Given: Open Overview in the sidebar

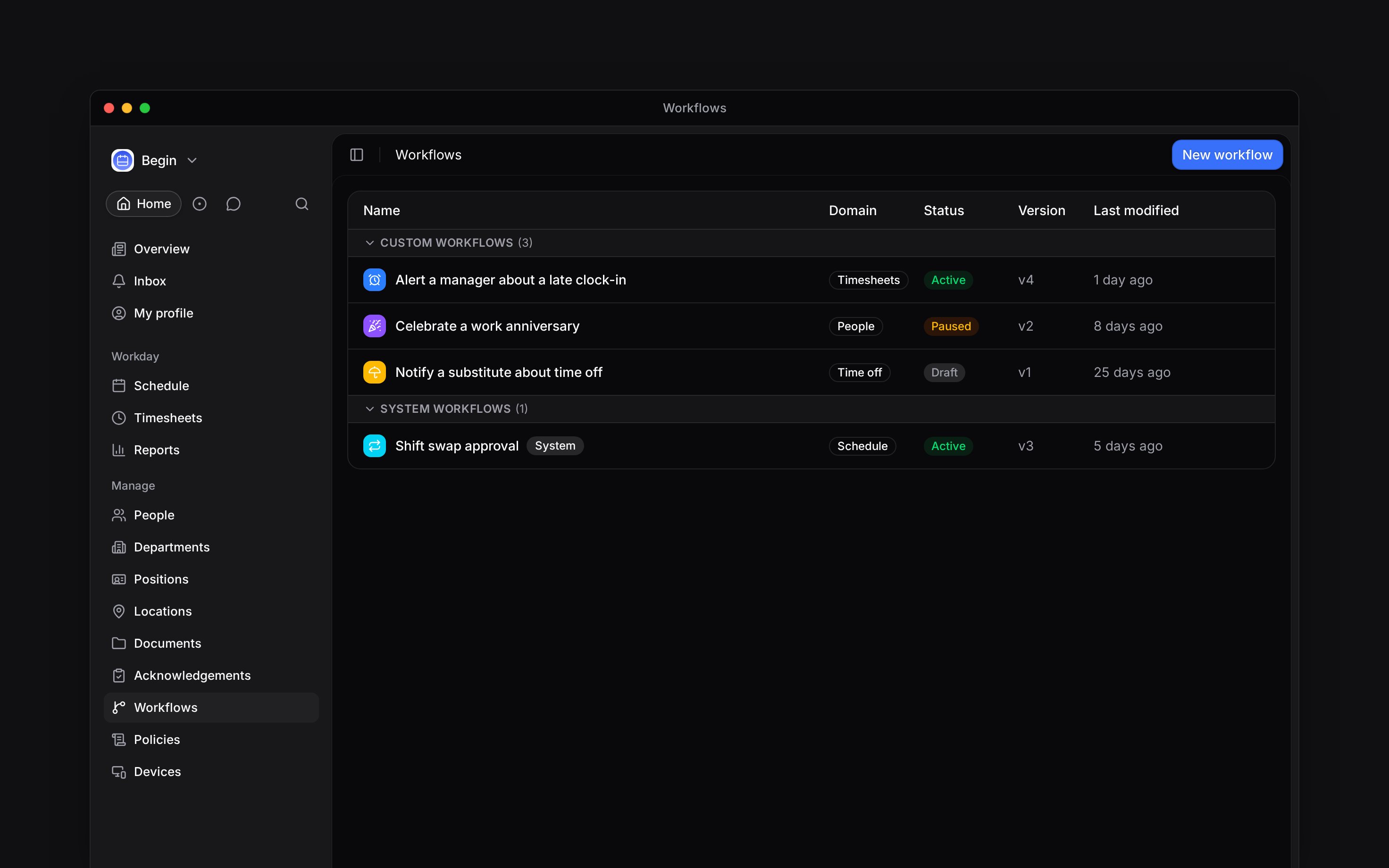Looking at the screenshot, I should 210,249.
